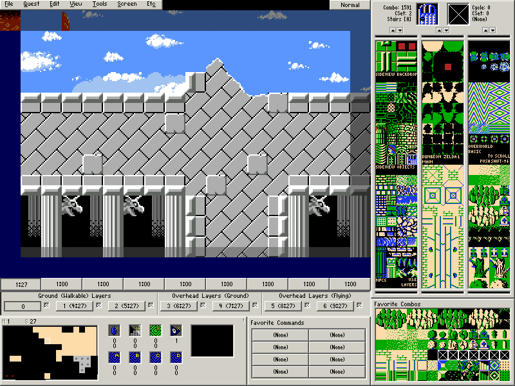Click the bottom-right Favorite Commands (None) slot
The width and height of the screenshot is (515, 386).
[337, 371]
